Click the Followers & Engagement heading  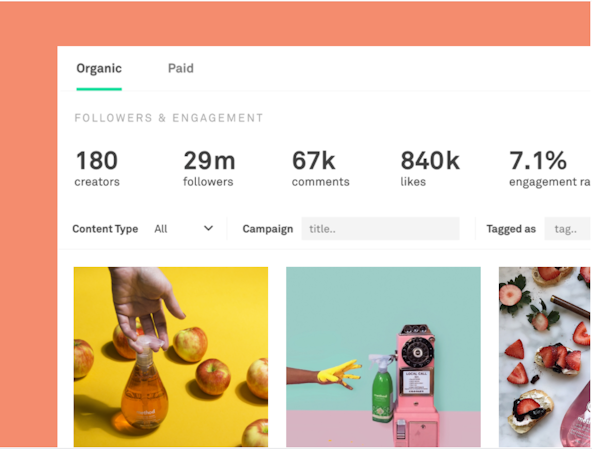coord(168,118)
